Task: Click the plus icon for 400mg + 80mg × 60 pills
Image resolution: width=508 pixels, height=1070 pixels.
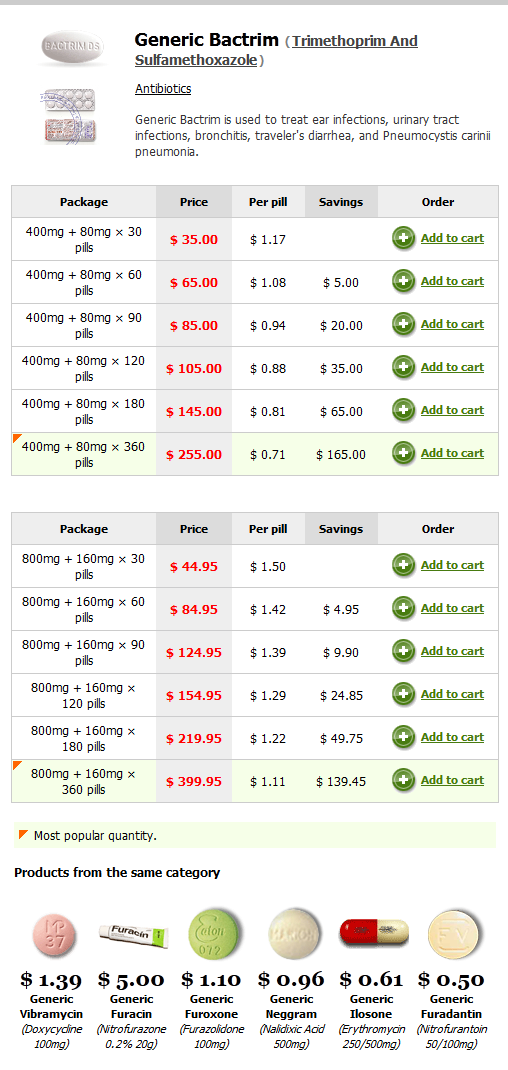Action: (x=404, y=281)
